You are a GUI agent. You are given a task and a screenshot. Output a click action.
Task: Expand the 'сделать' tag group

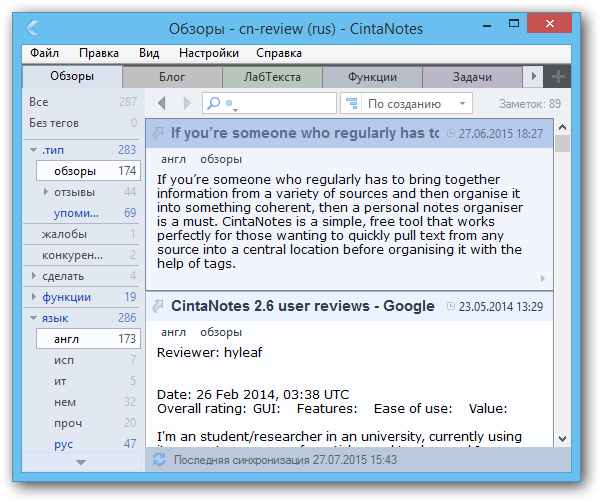click(34, 276)
